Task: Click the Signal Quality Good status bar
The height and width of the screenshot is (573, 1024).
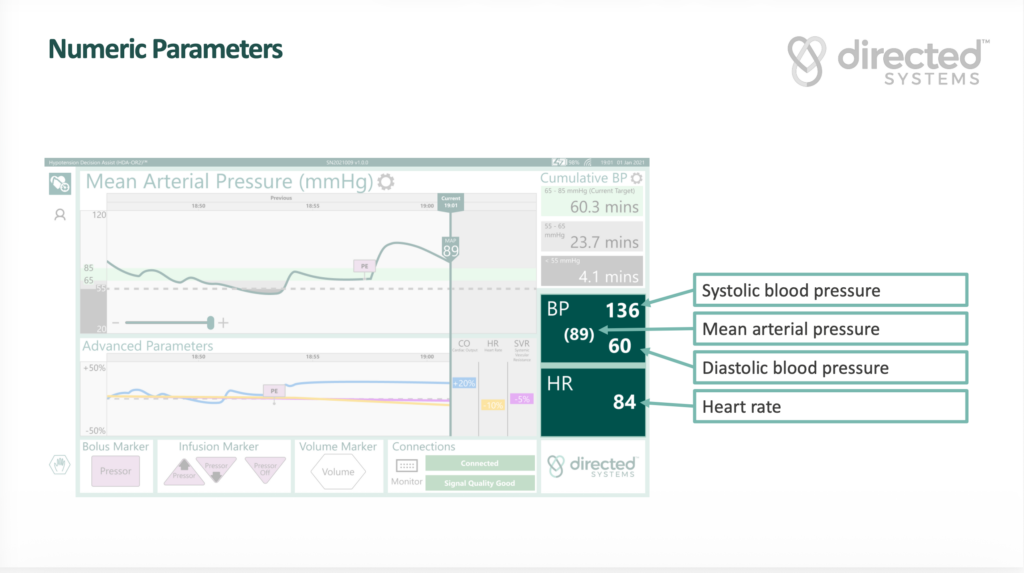Action: click(x=480, y=483)
